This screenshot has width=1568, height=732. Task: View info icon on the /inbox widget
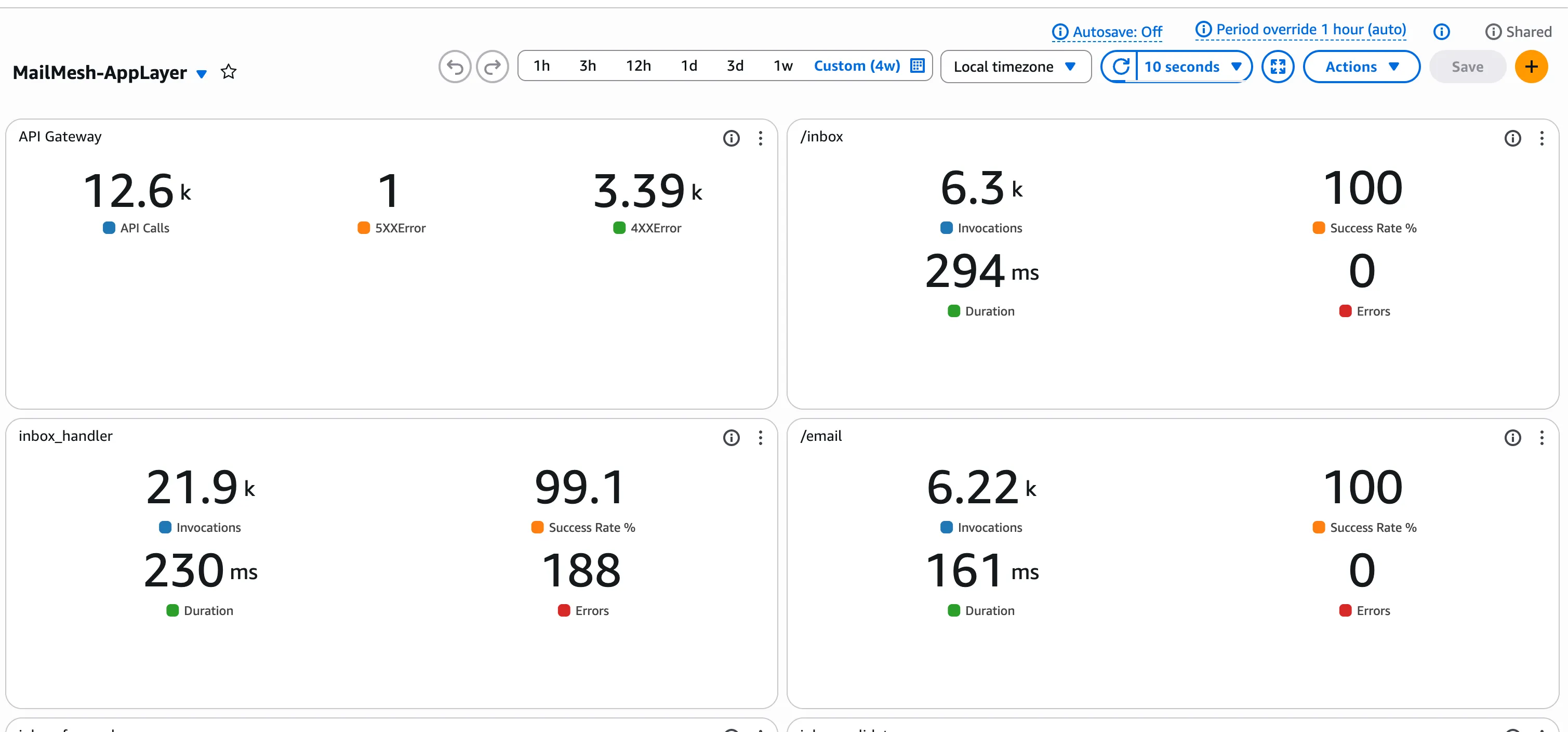[1513, 138]
